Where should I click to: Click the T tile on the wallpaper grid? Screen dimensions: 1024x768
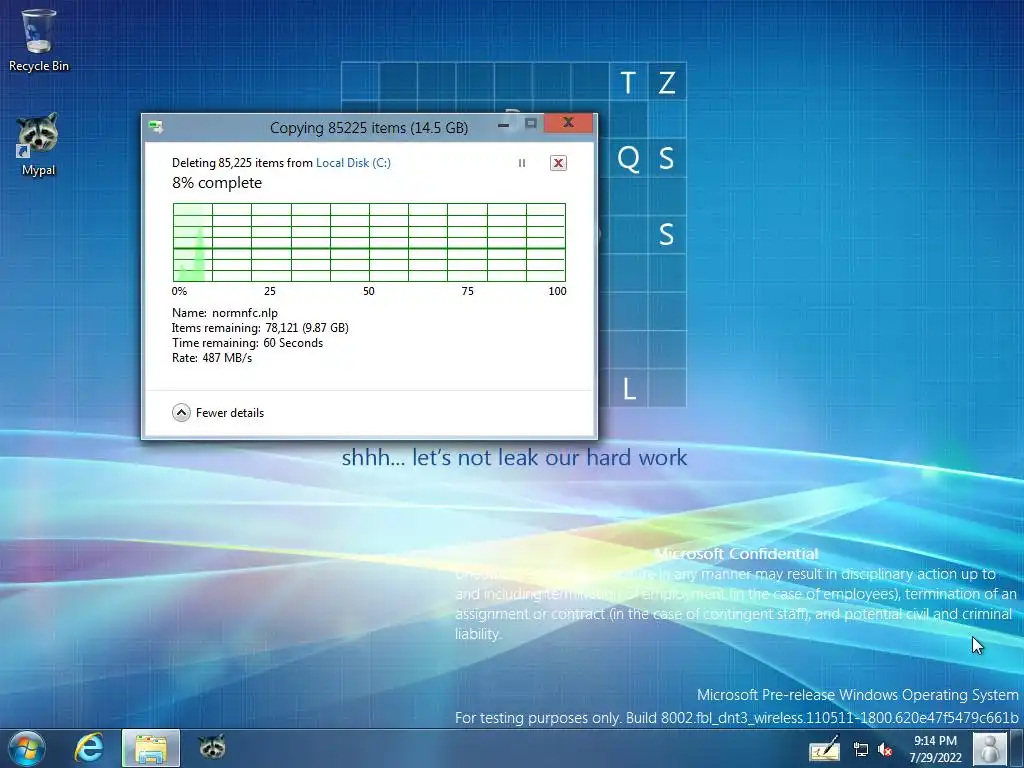coord(628,82)
